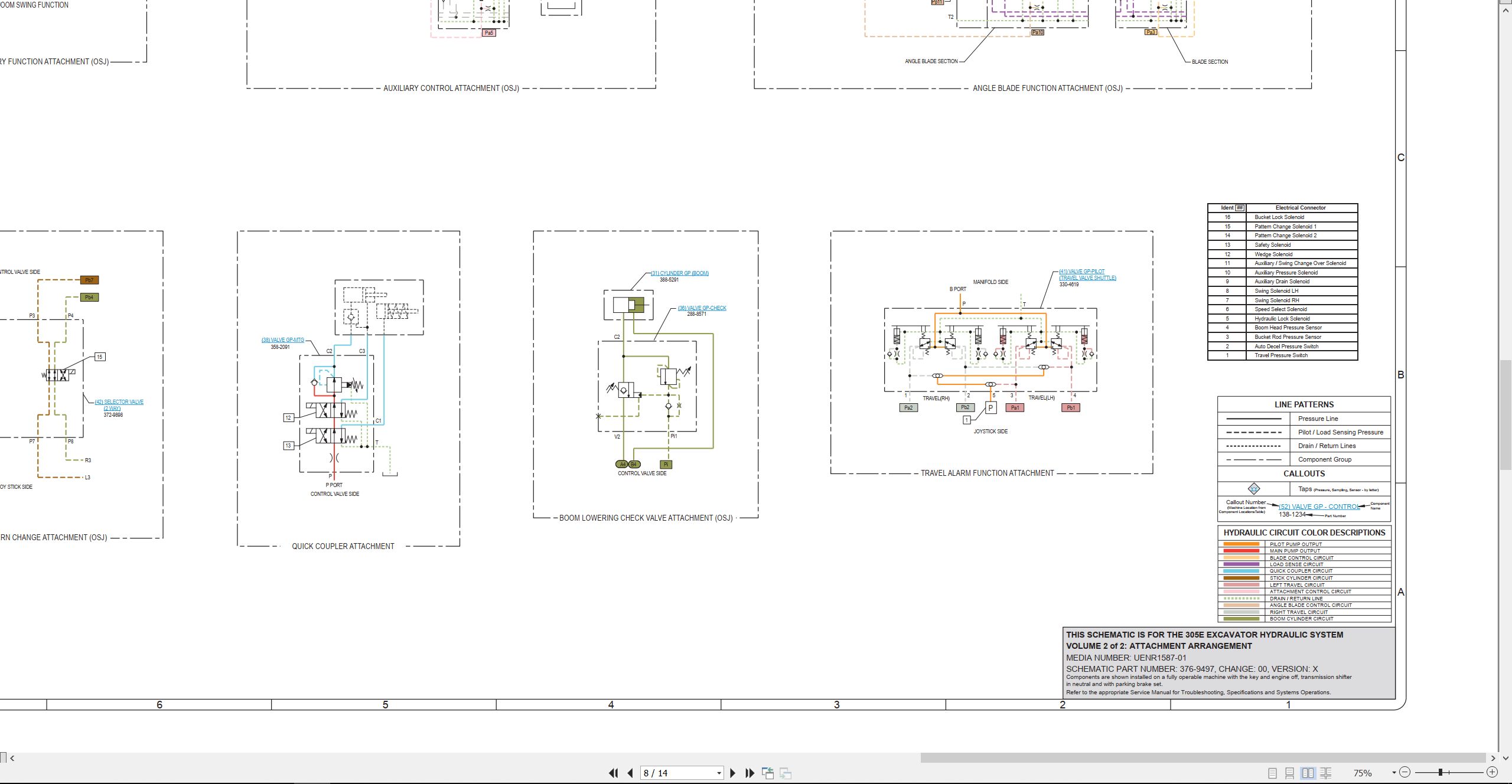Jump to the last page
The image size is (1512, 784).
[x=750, y=773]
